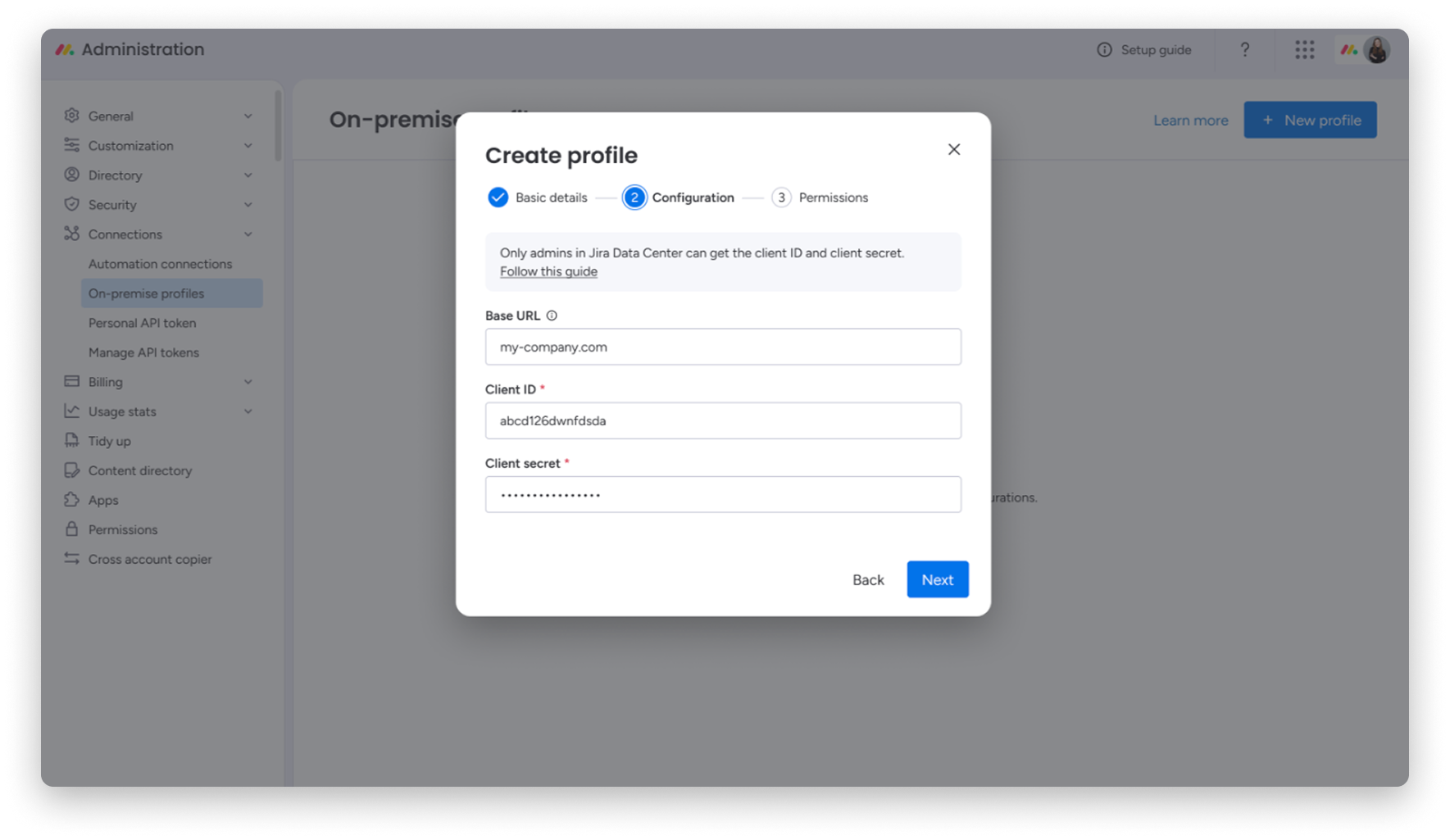This screenshot has width=1450, height=840.
Task: Click inside the Client ID field
Action: click(722, 420)
